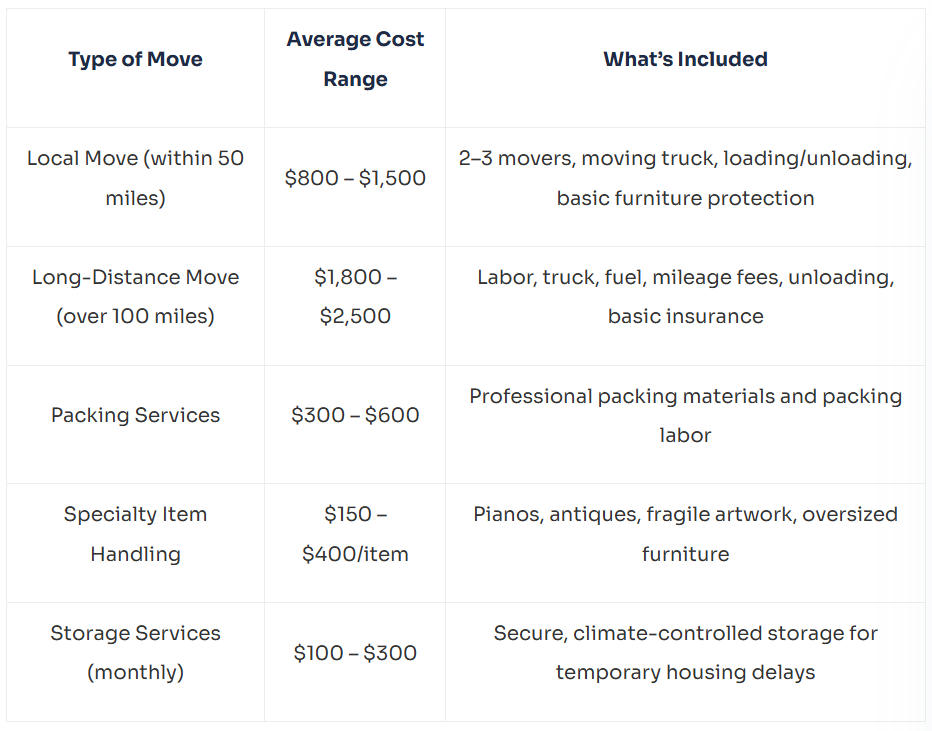Select the 'Local Move (within 50 miles)' cell
932x731 pixels.
(x=136, y=187)
